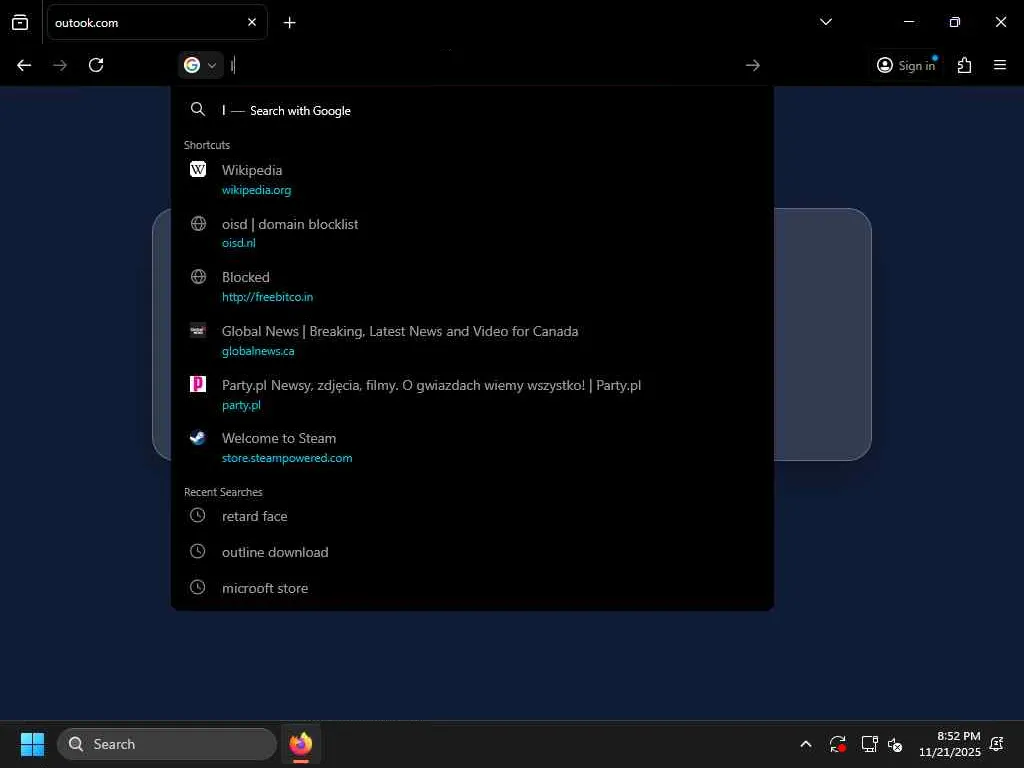Image resolution: width=1024 pixels, height=768 pixels.
Task: Open the Extensions puzzle icon
Action: tap(964, 65)
